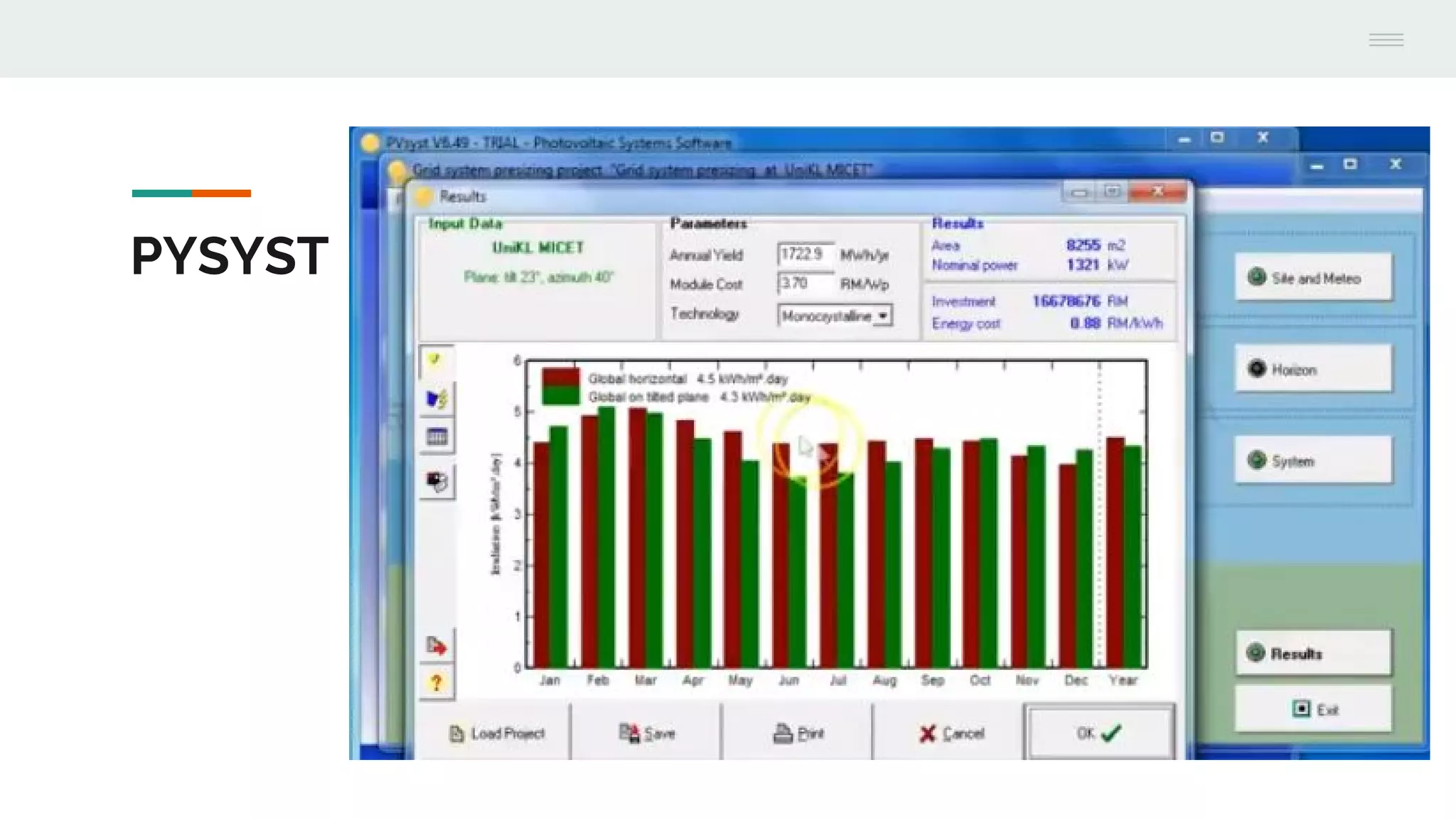The width and height of the screenshot is (1456, 819).
Task: Select the Results button in side panel
Action: tap(1312, 653)
